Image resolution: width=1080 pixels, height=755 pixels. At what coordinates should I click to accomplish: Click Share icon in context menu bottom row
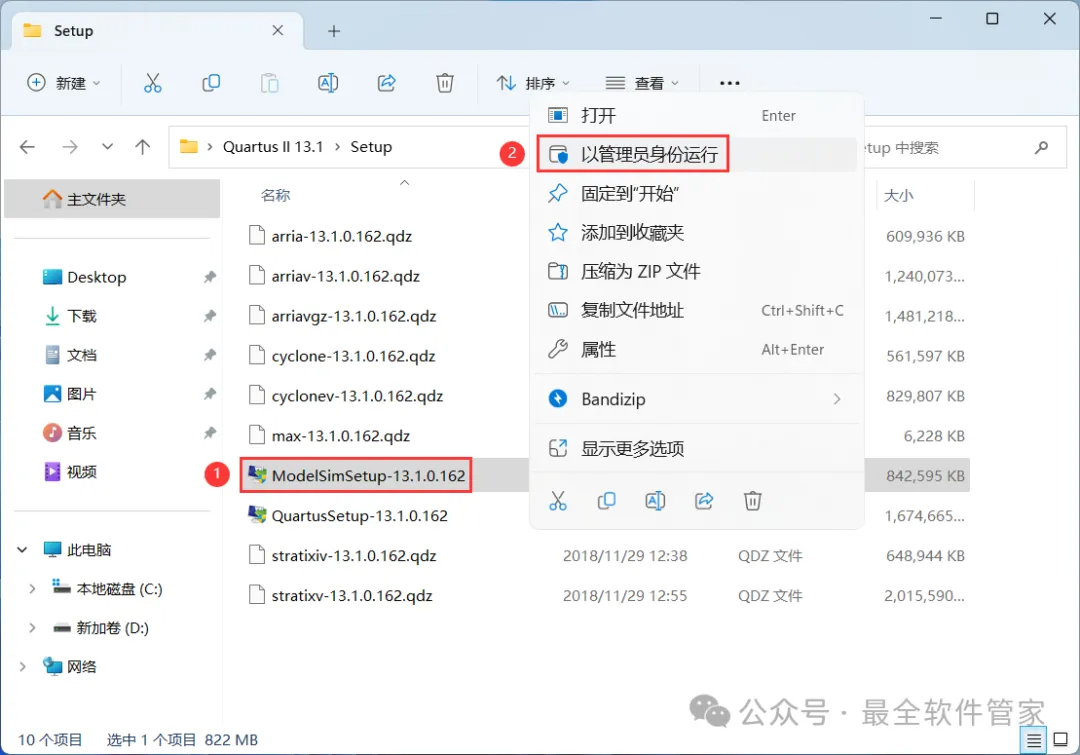point(704,501)
